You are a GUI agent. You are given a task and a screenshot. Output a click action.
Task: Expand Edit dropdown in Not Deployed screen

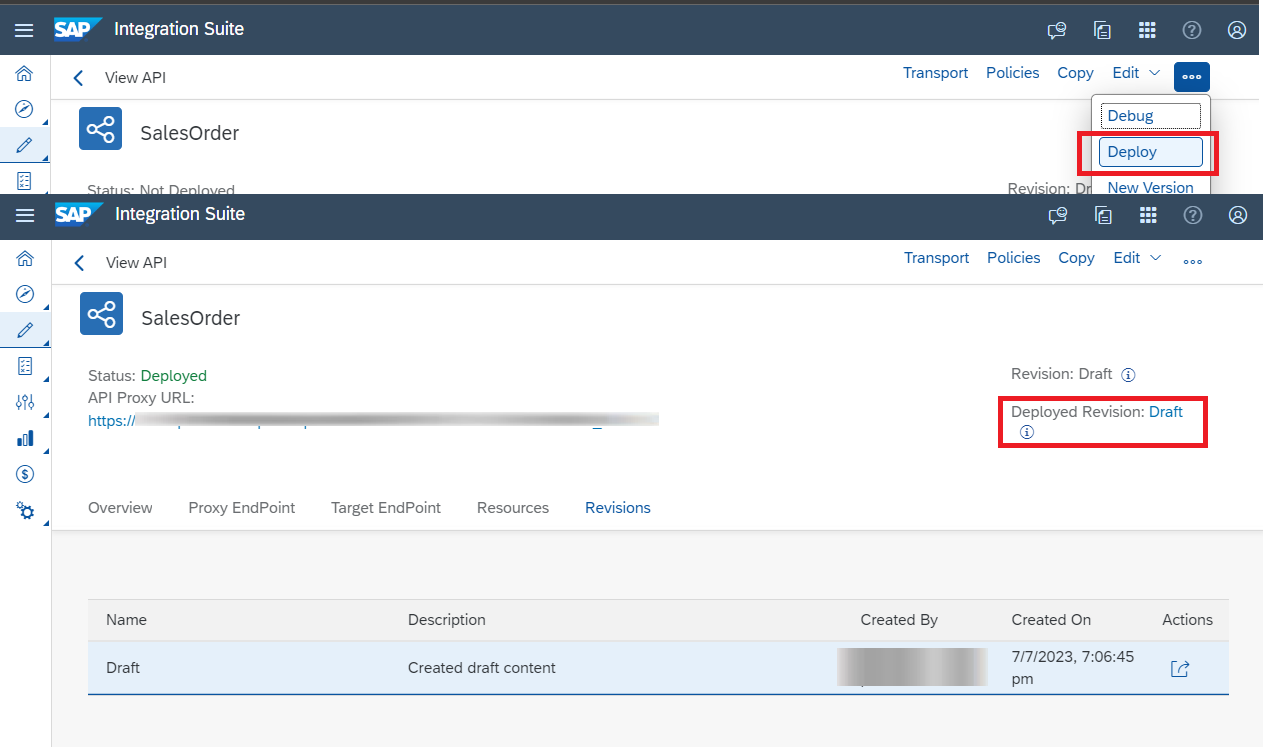(1136, 73)
